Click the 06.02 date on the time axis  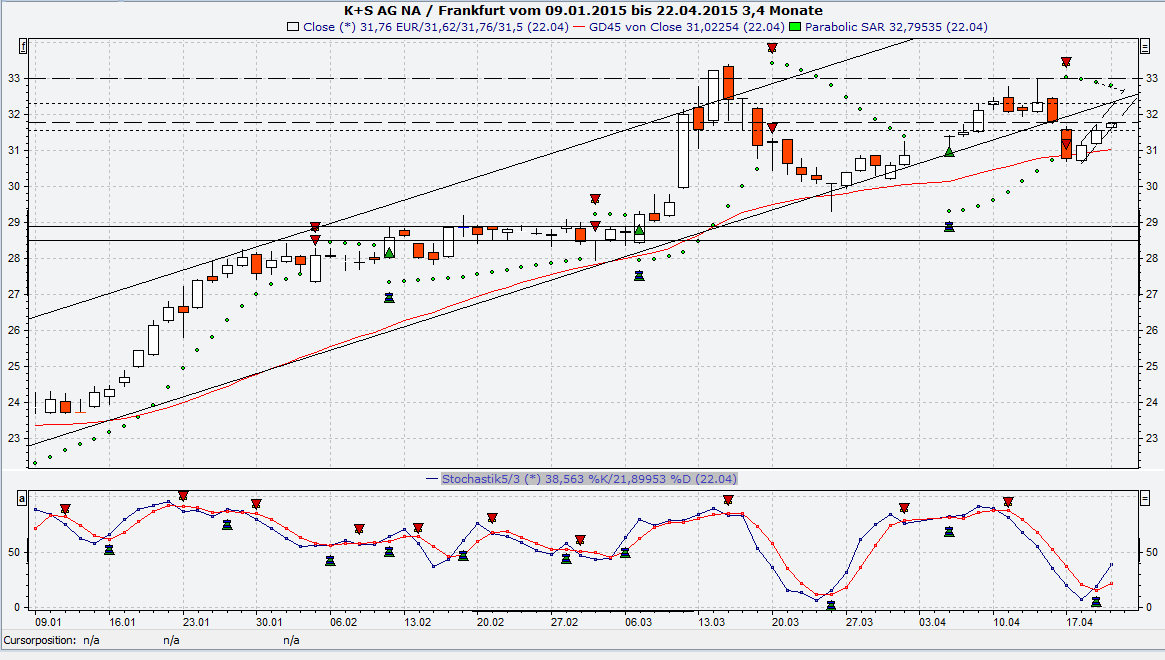(343, 622)
